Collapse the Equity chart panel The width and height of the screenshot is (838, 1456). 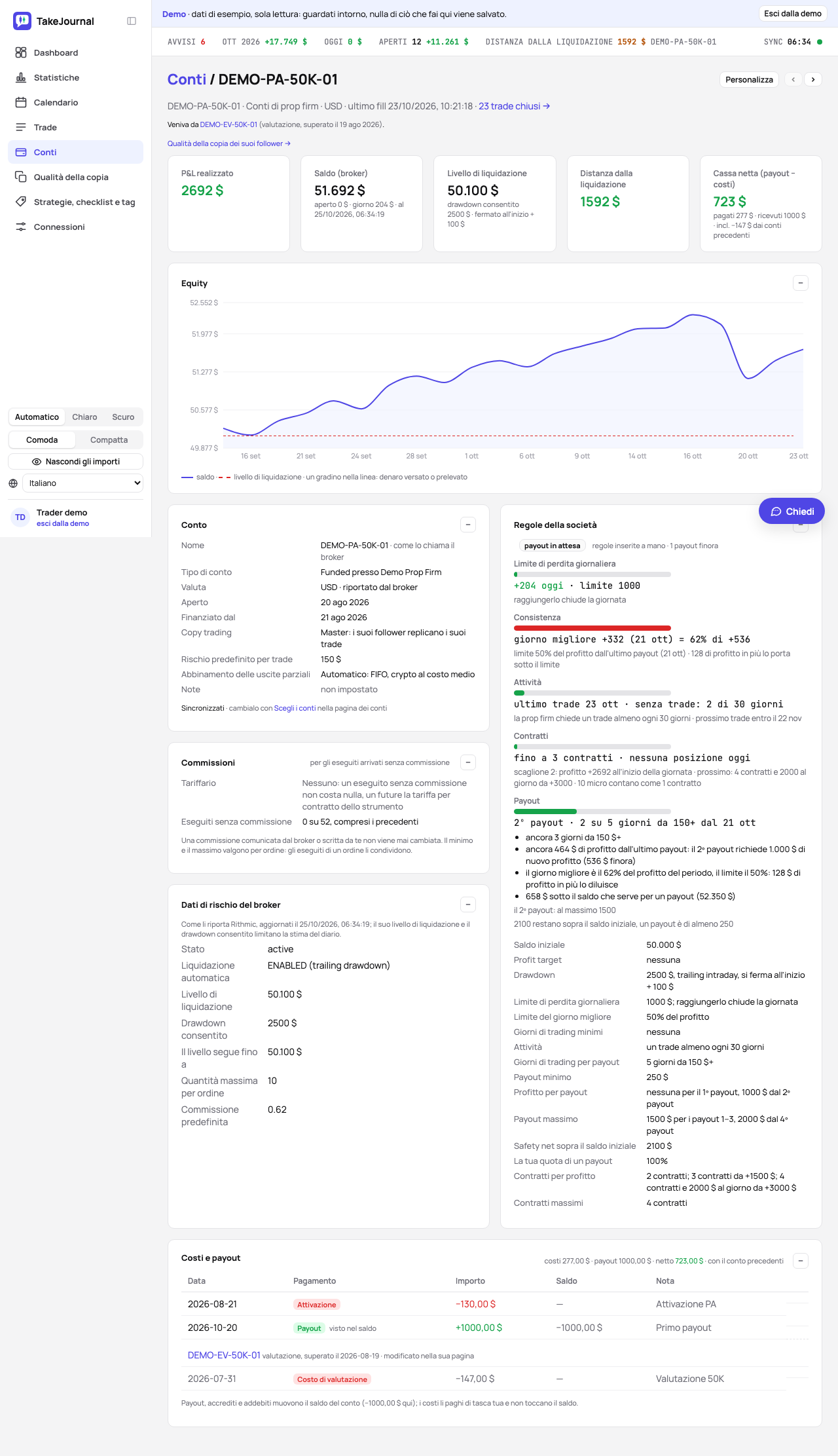(x=801, y=283)
